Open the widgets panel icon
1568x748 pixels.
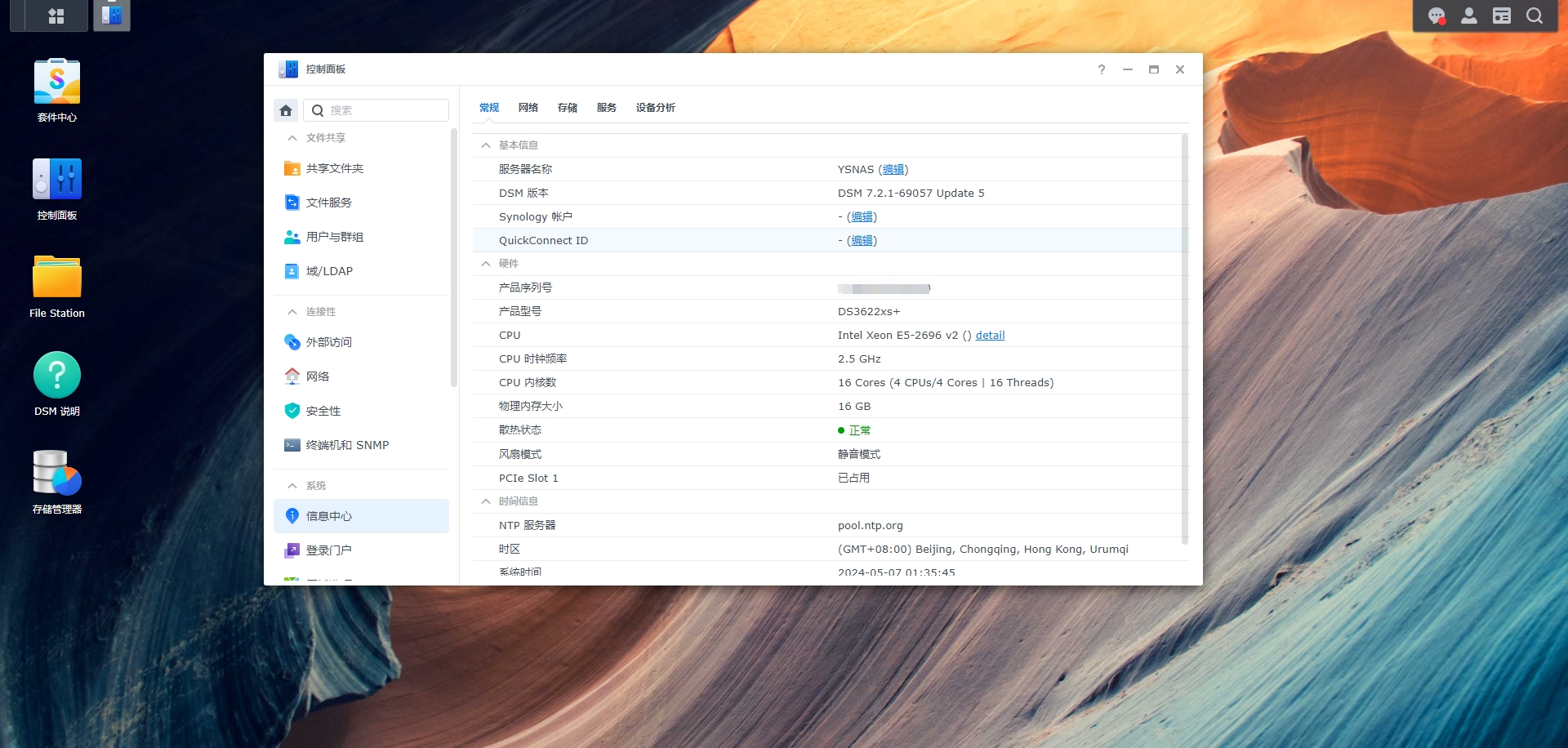click(1502, 16)
